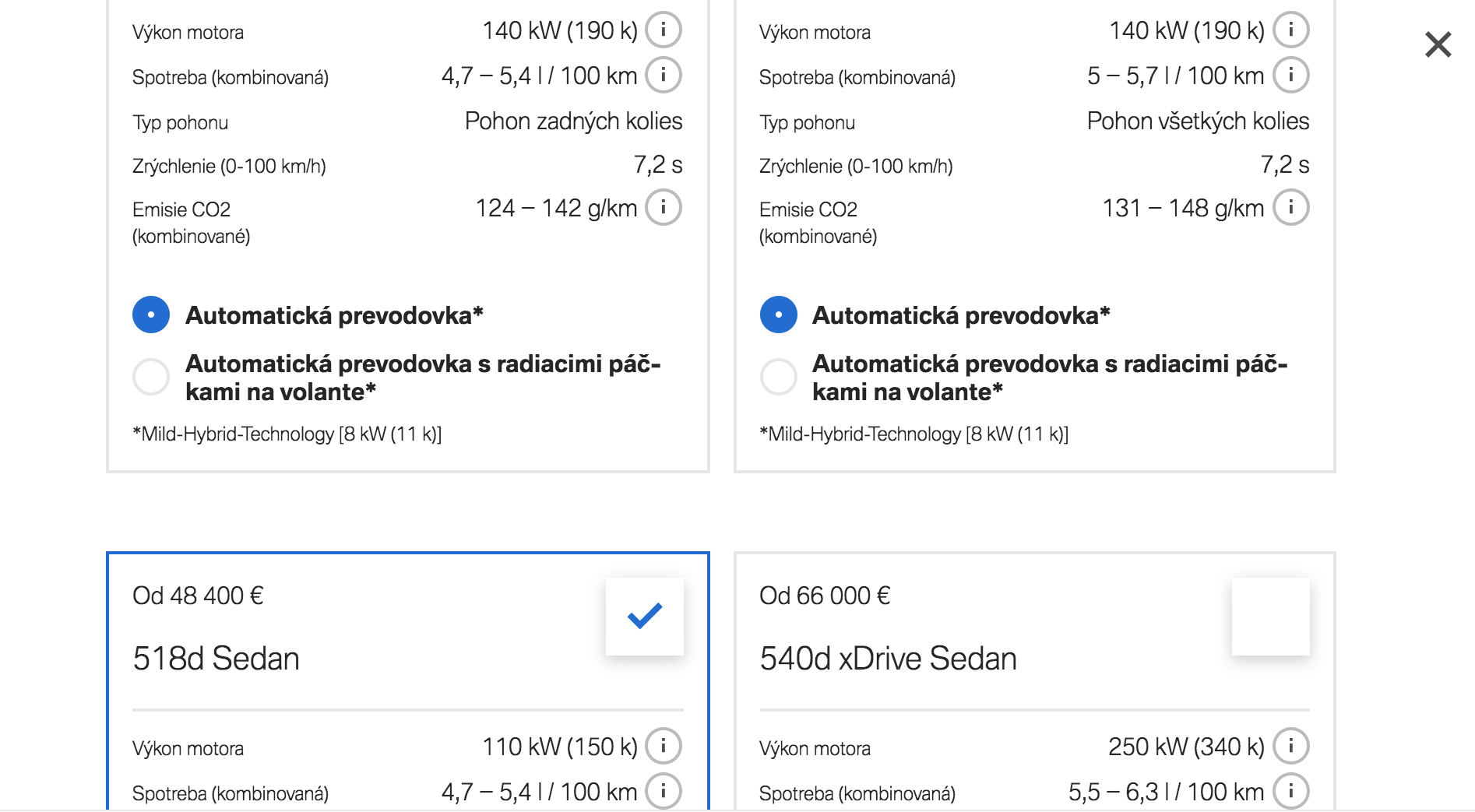The height and width of the screenshot is (812, 1475).
Task: Open info for 4,7 – 5,4 l consumption, top-left card
Action: [664, 76]
